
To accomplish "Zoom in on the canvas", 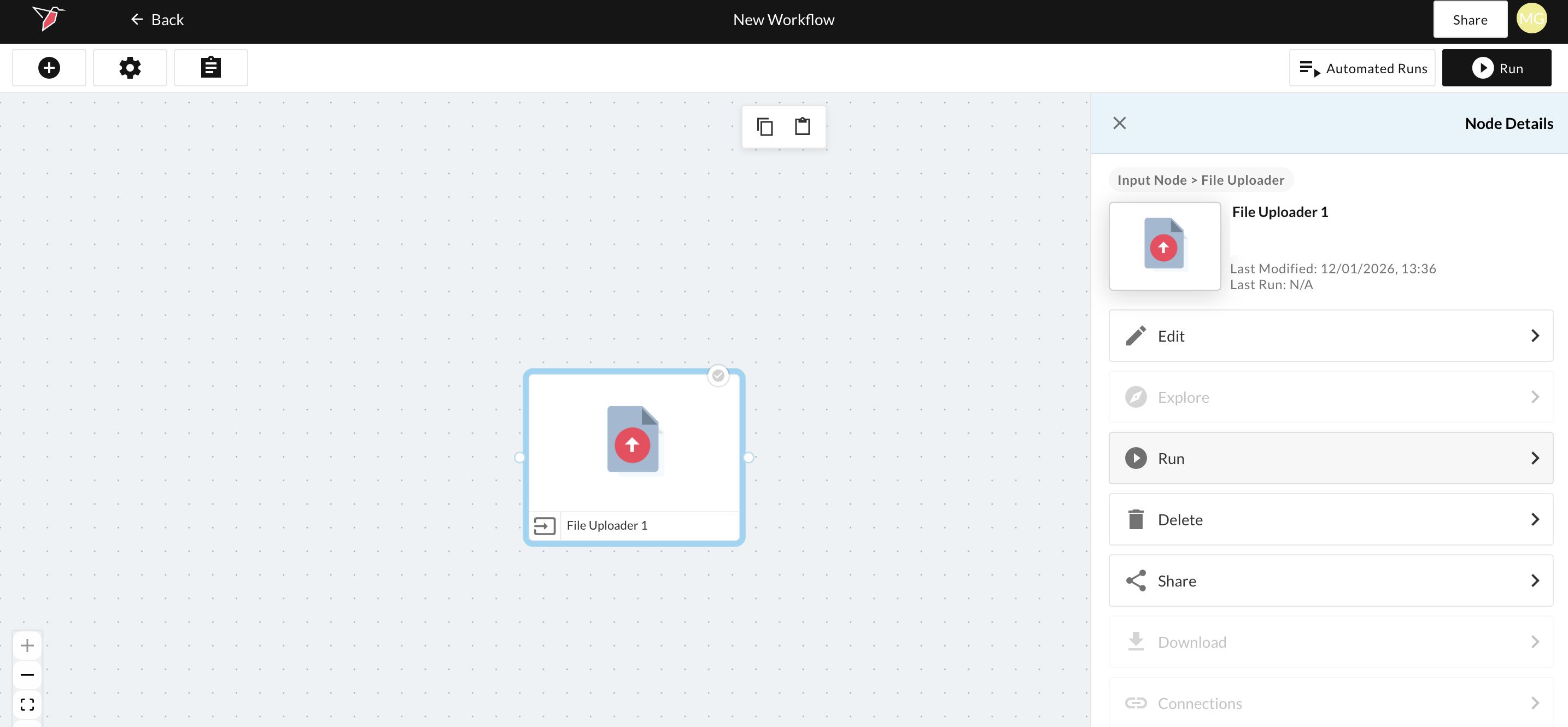I will (x=27, y=645).
